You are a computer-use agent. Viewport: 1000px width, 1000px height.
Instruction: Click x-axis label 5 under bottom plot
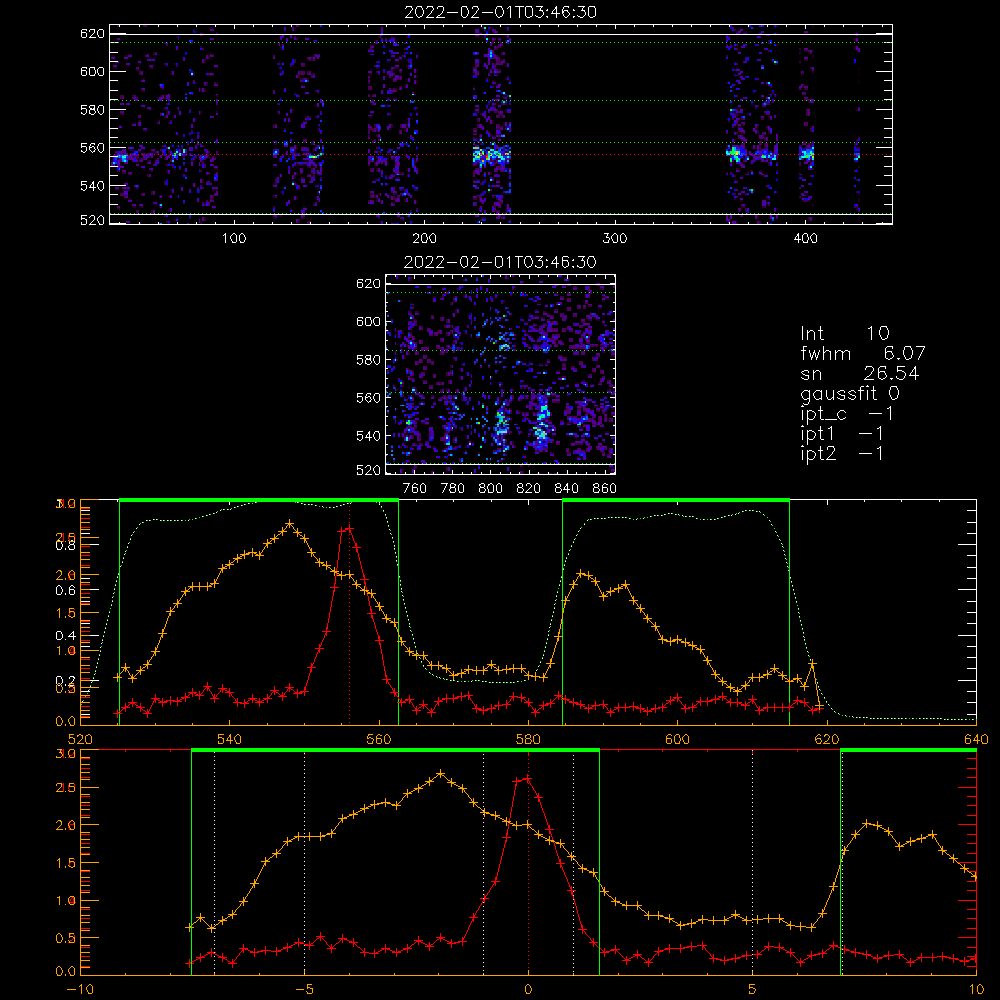point(753,989)
